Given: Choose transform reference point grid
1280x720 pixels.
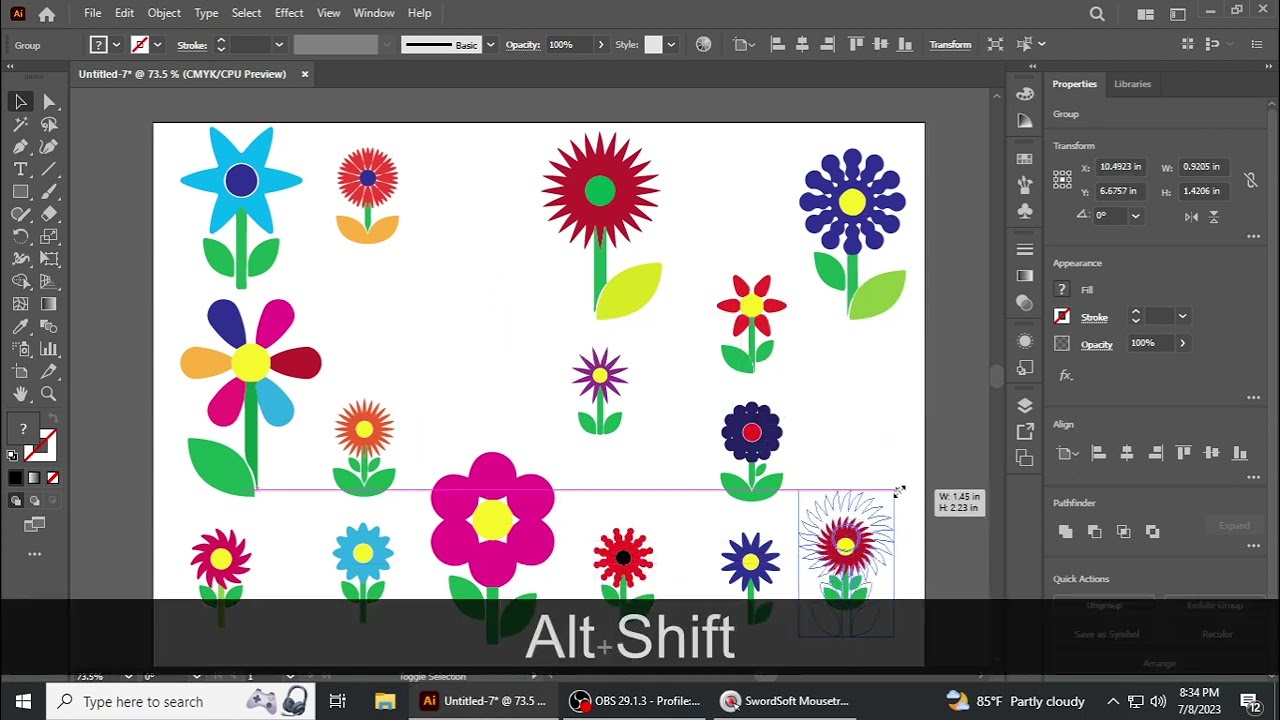Looking at the screenshot, I should coord(1062,179).
